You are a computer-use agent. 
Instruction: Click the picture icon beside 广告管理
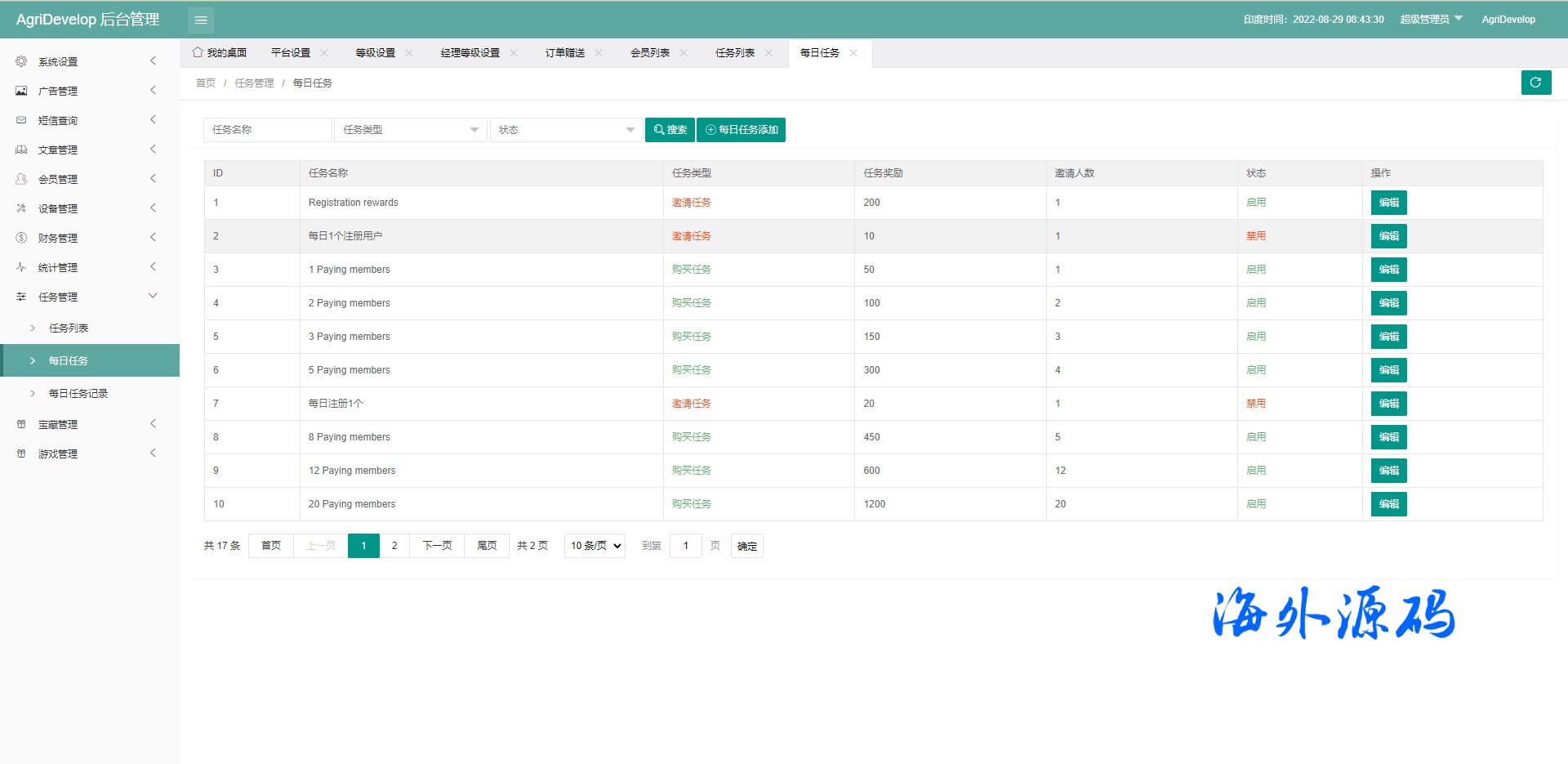point(21,91)
